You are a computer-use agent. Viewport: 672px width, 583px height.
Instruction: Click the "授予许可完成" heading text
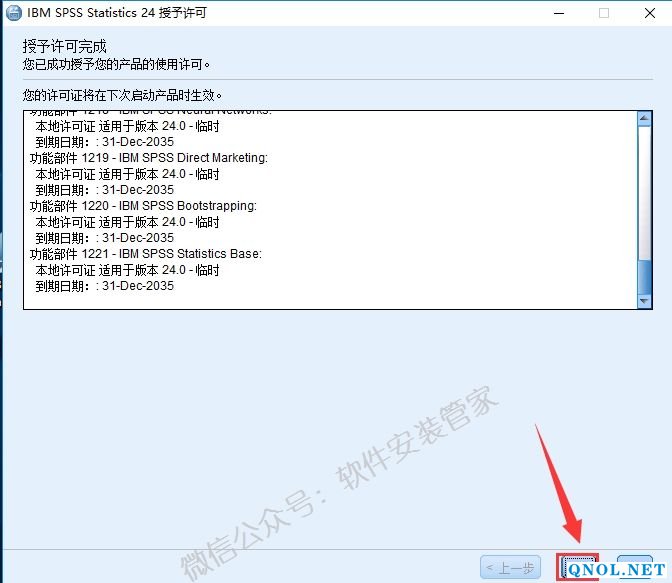click(64, 47)
